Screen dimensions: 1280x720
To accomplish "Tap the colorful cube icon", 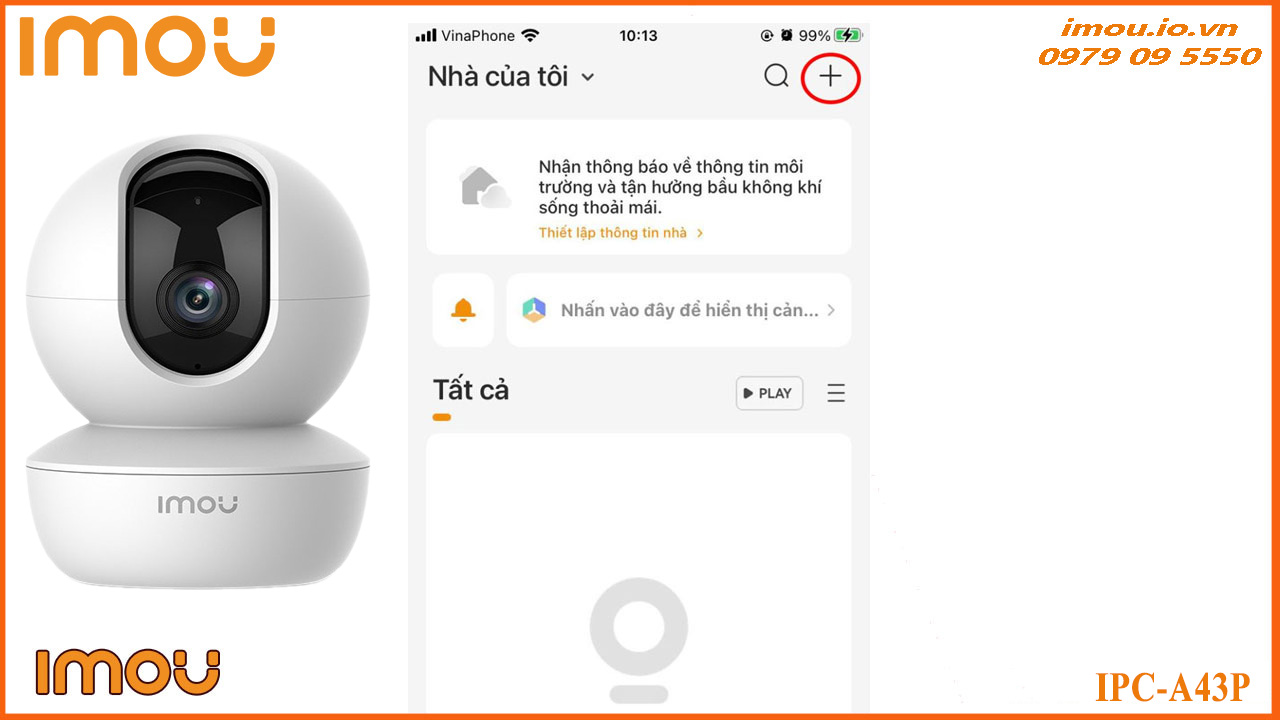I will pos(534,310).
